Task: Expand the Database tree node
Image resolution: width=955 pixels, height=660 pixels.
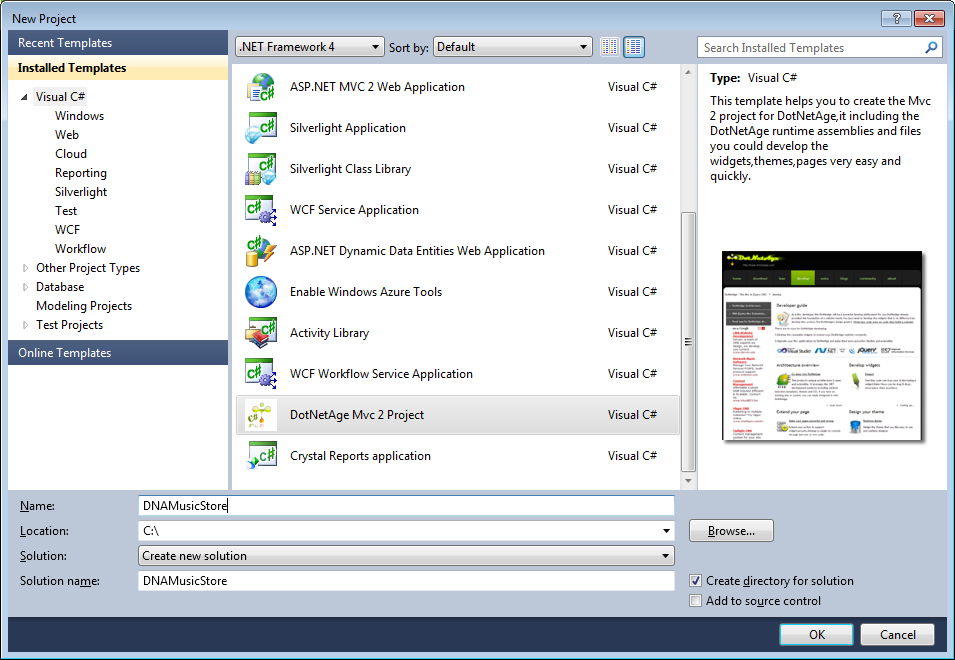Action: [x=25, y=287]
